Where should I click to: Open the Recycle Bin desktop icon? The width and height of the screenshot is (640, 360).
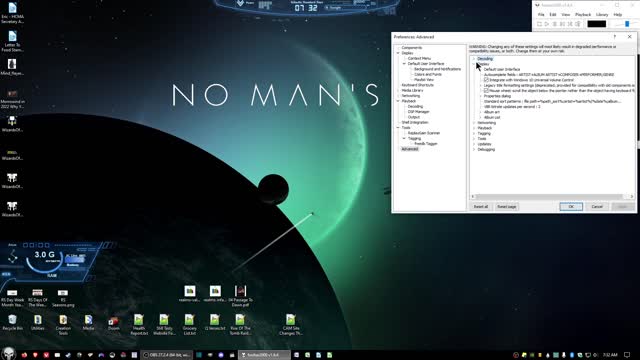pyautogui.click(x=12, y=322)
